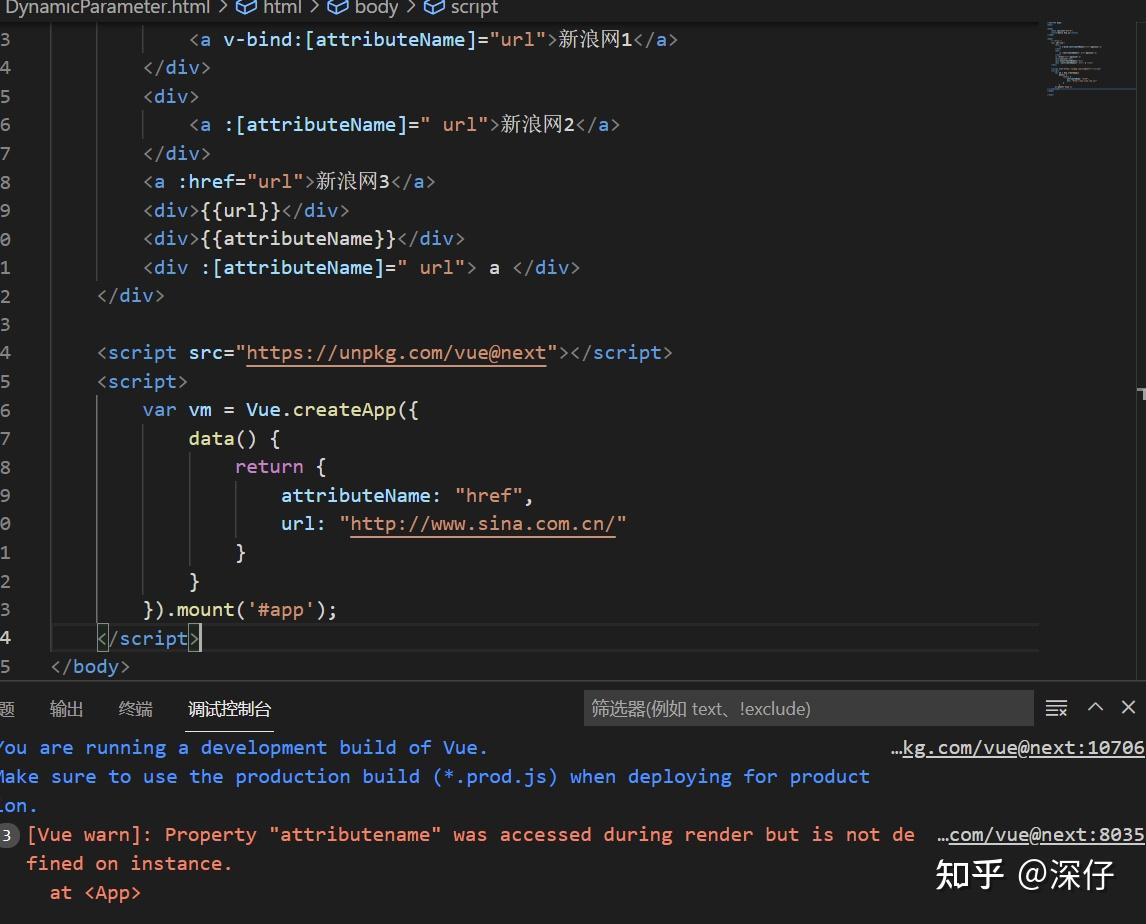The image size is (1146, 924).
Task: Expand the collapsed Vue warning via the 3 badge
Action: coord(8,834)
